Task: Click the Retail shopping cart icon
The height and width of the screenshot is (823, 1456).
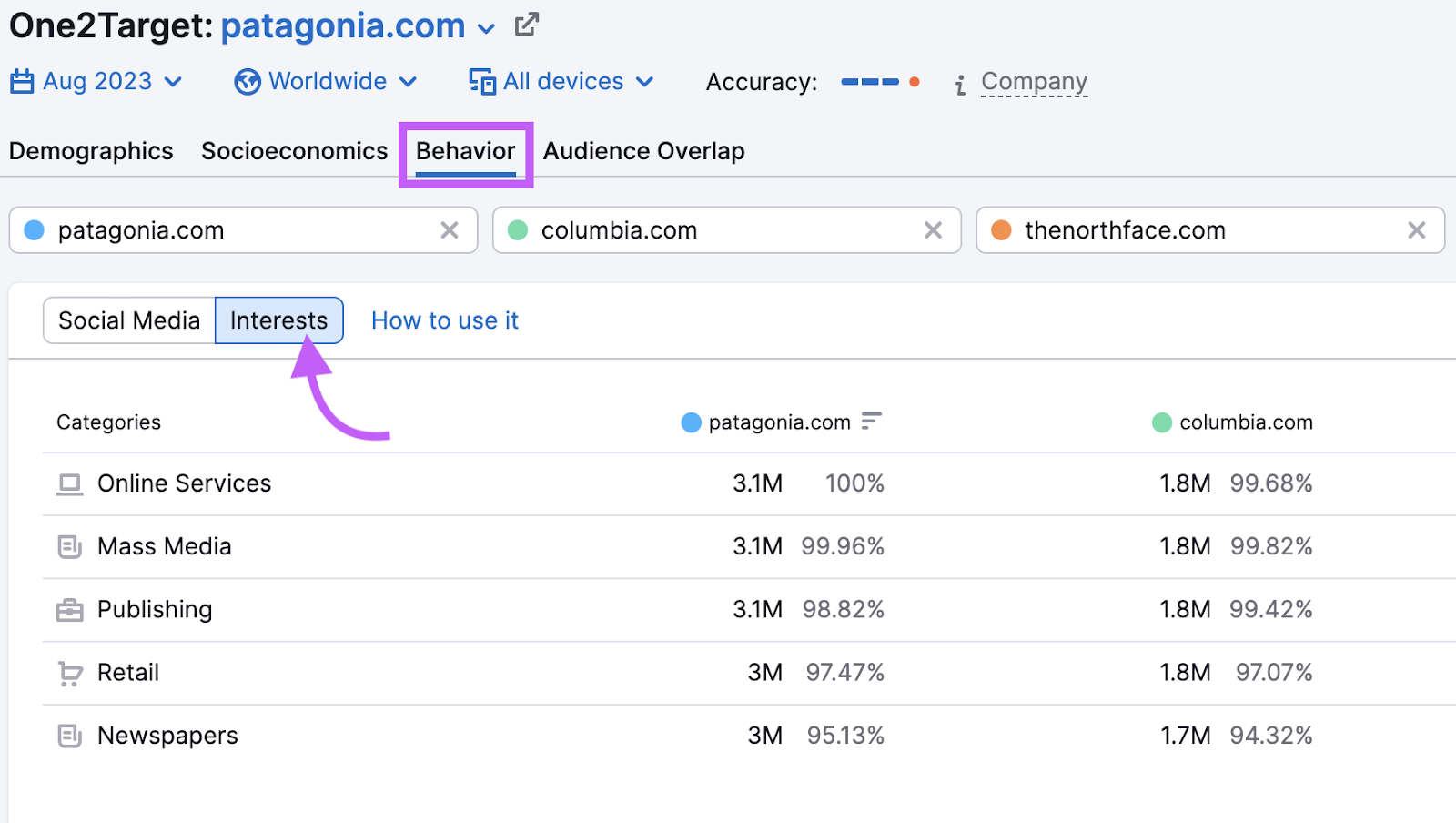Action: [x=70, y=674]
